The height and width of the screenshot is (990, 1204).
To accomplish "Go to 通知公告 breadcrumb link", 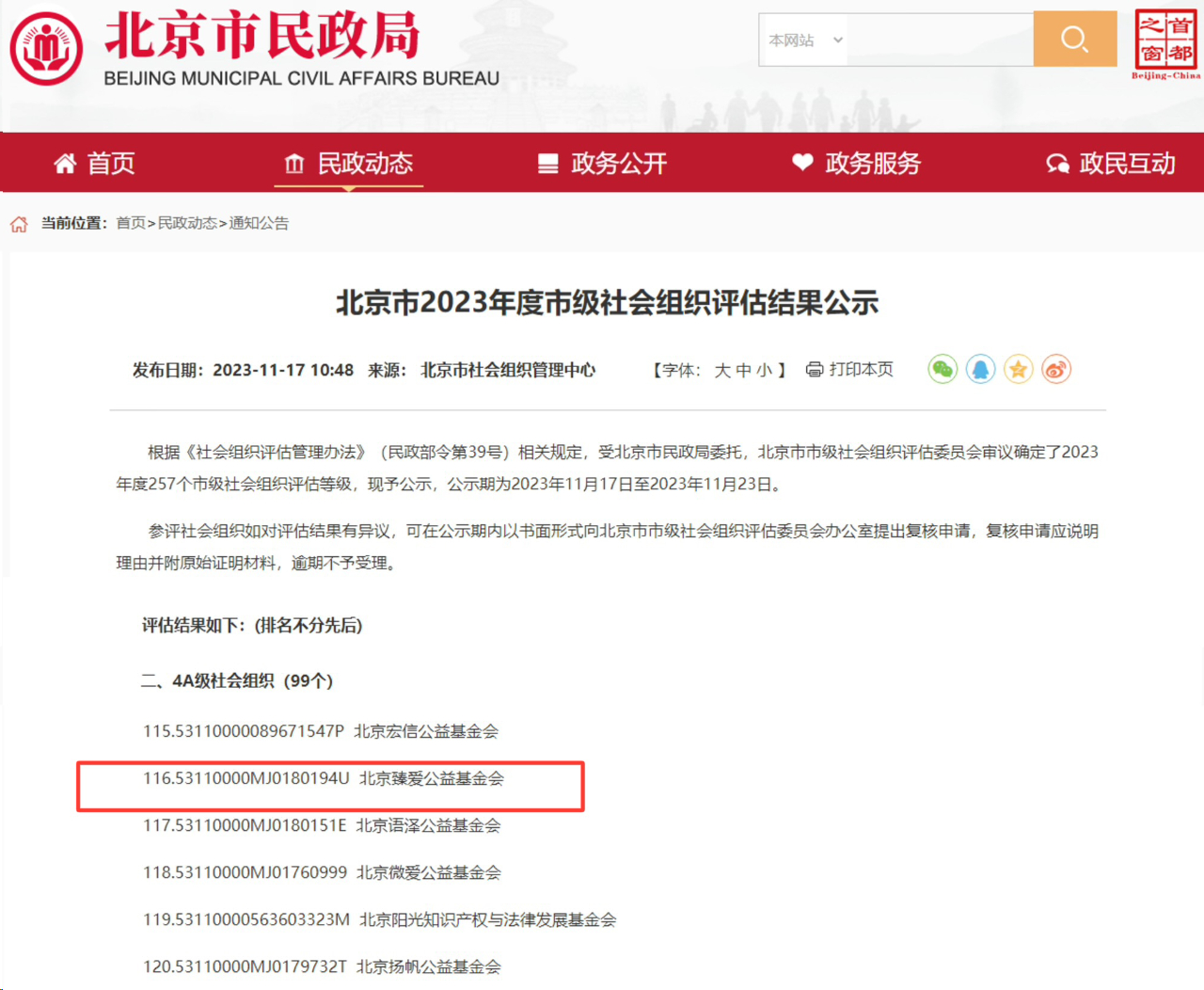I will pos(259,223).
